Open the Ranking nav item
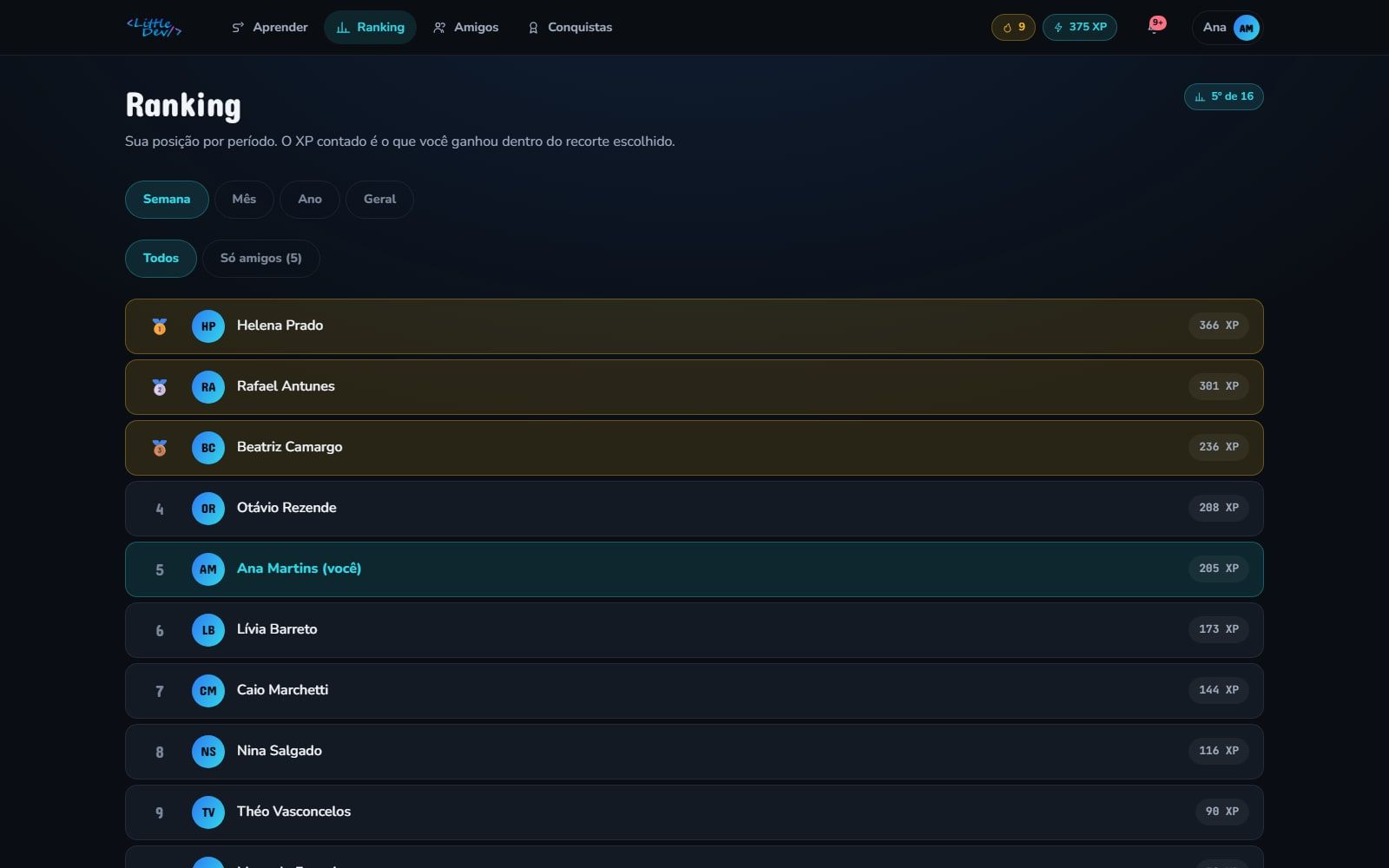 coord(370,27)
